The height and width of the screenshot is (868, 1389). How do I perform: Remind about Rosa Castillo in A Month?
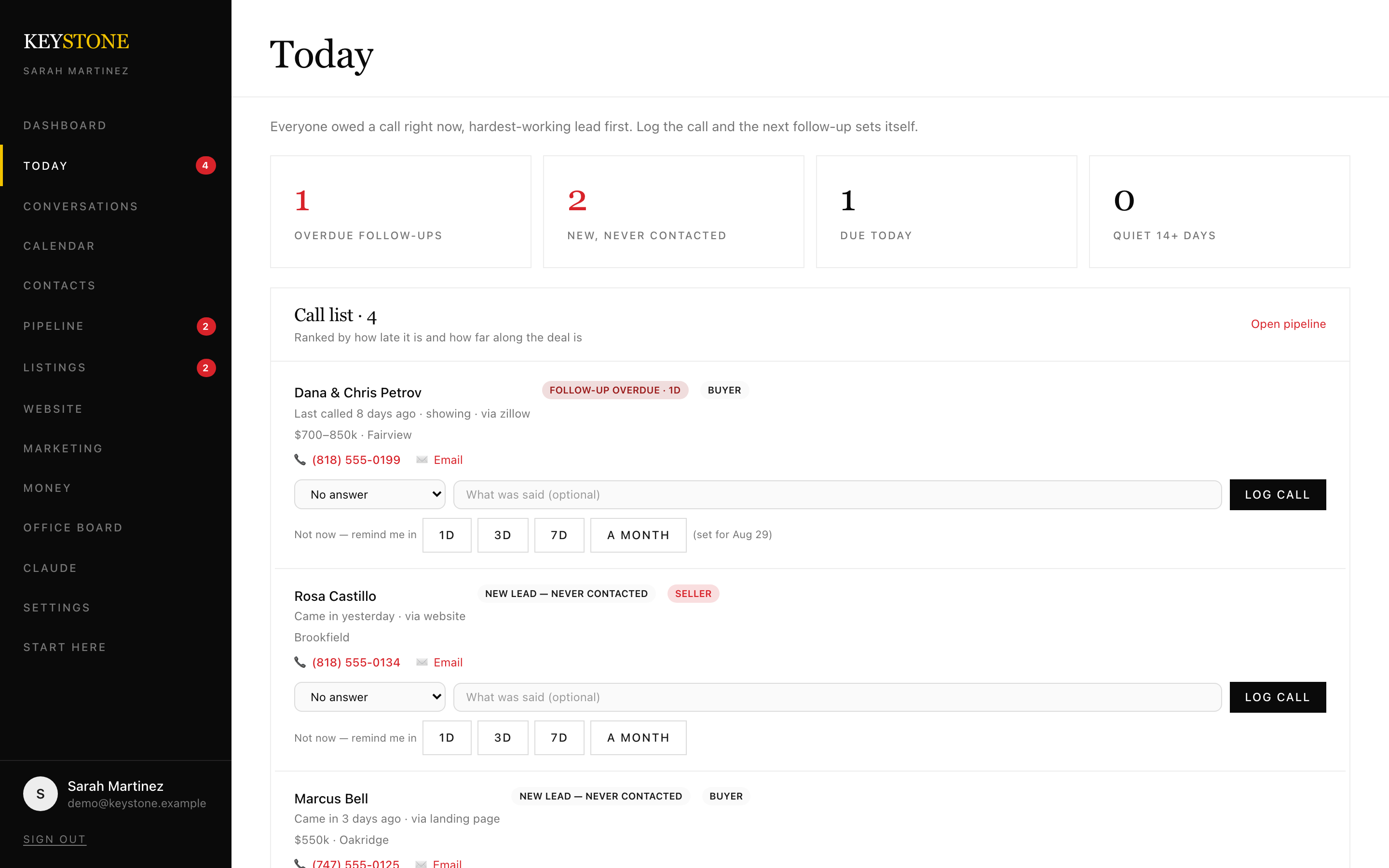click(x=639, y=738)
